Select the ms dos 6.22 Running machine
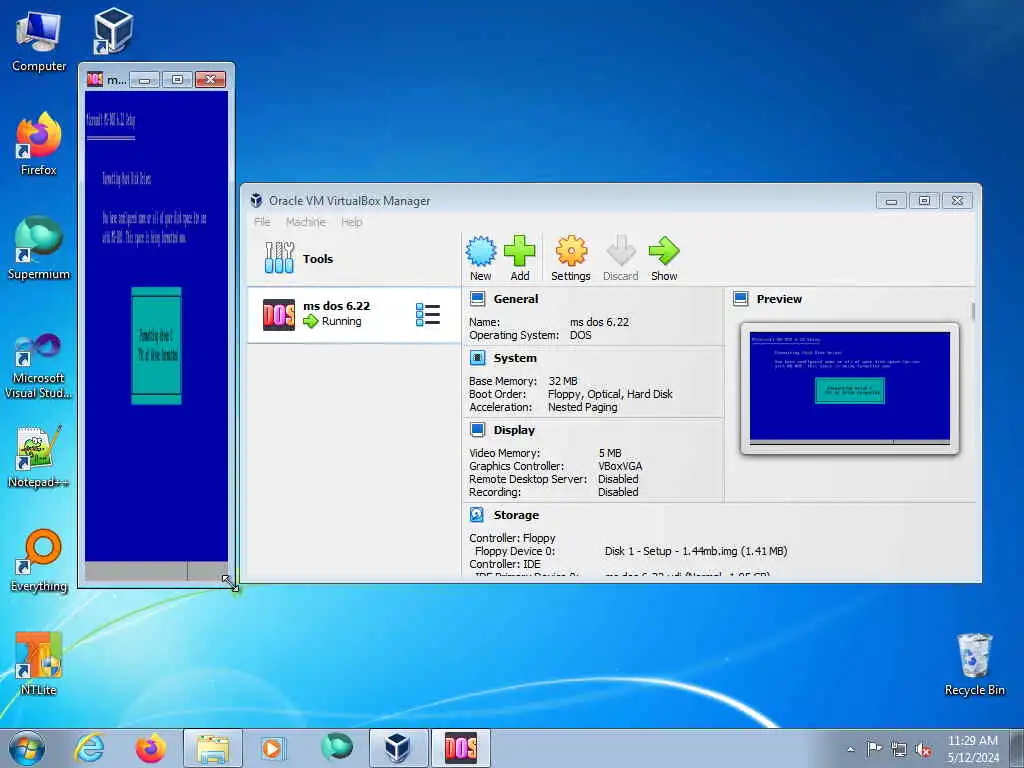The width and height of the screenshot is (1024, 768). [x=354, y=315]
